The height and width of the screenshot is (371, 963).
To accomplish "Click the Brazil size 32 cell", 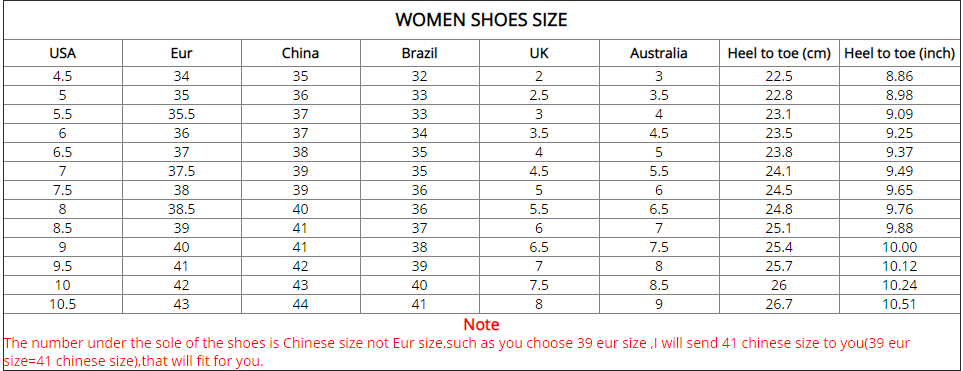I will pos(419,77).
